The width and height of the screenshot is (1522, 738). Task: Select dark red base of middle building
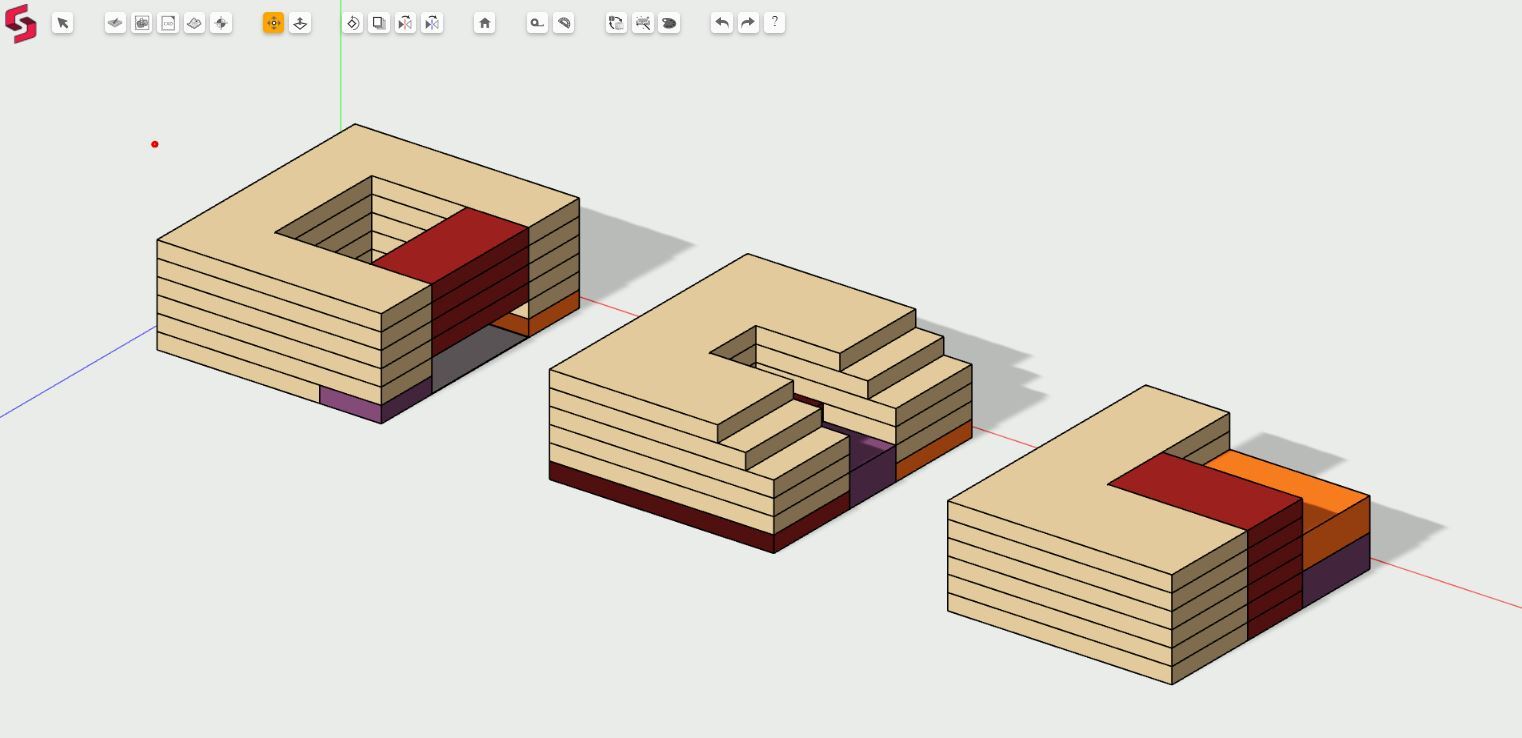pyautogui.click(x=660, y=507)
